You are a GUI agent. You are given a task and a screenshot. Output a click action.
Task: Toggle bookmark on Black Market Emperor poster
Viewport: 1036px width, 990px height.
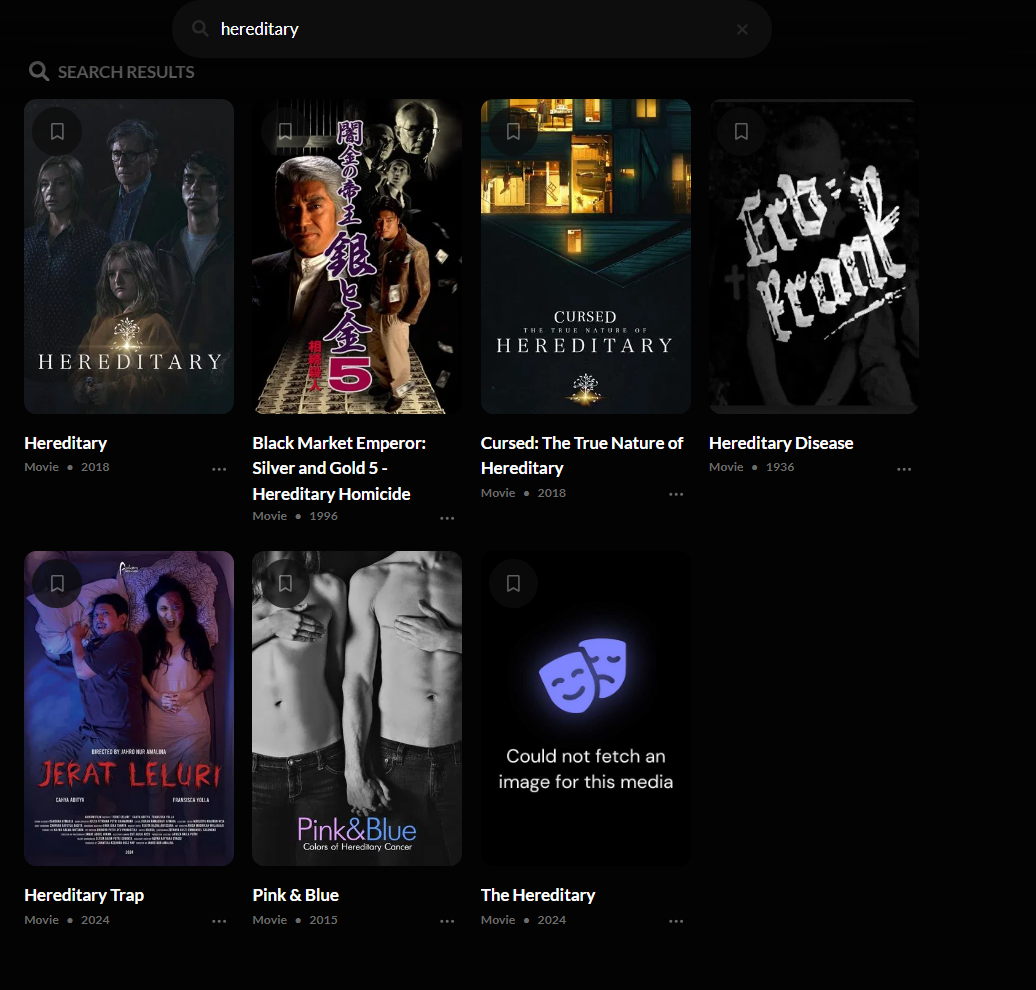285,132
